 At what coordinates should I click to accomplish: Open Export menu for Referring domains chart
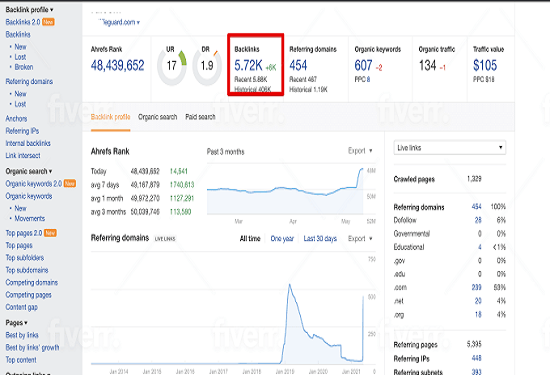click(x=360, y=239)
